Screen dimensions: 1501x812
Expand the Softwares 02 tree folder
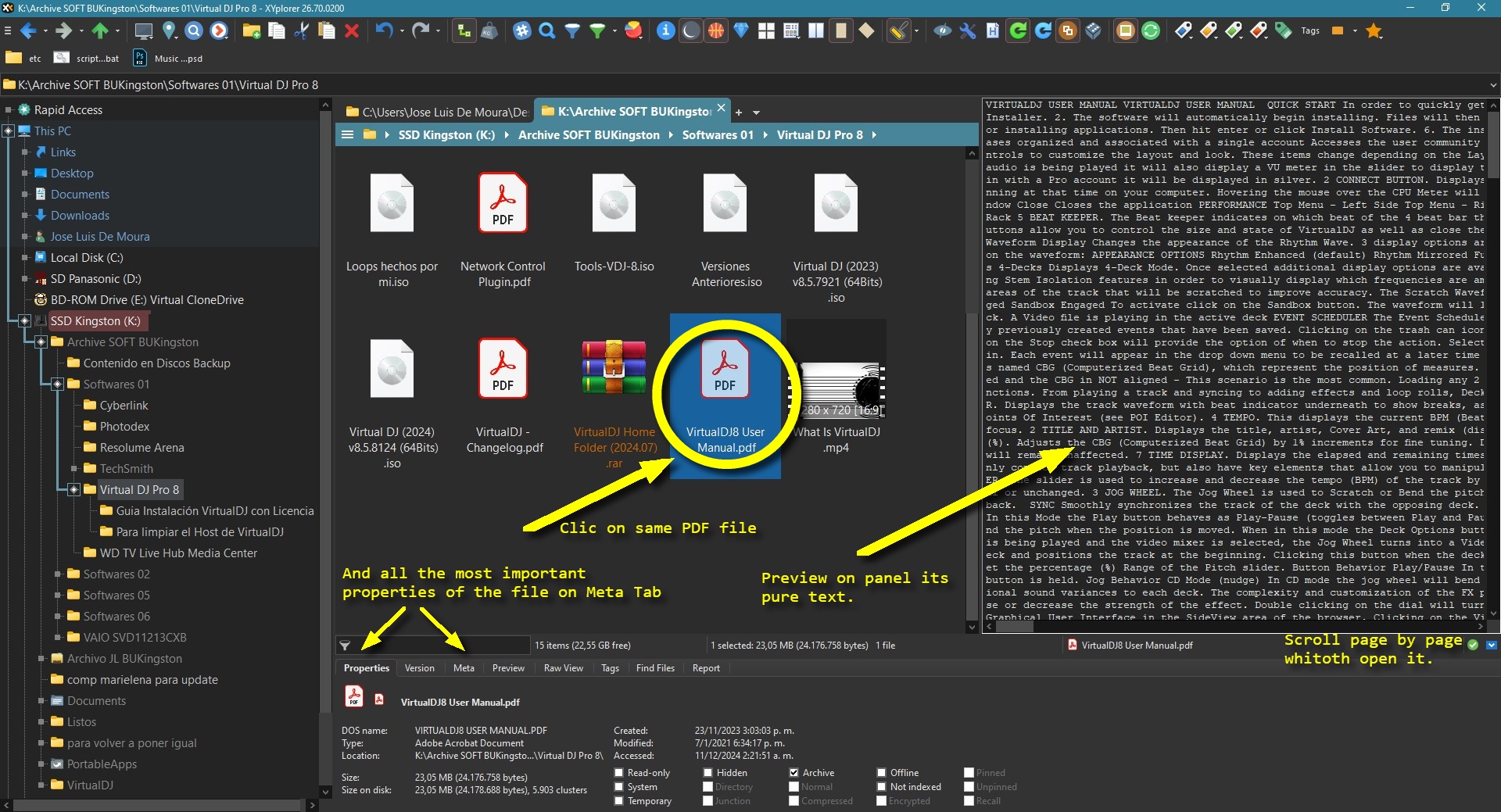point(58,574)
